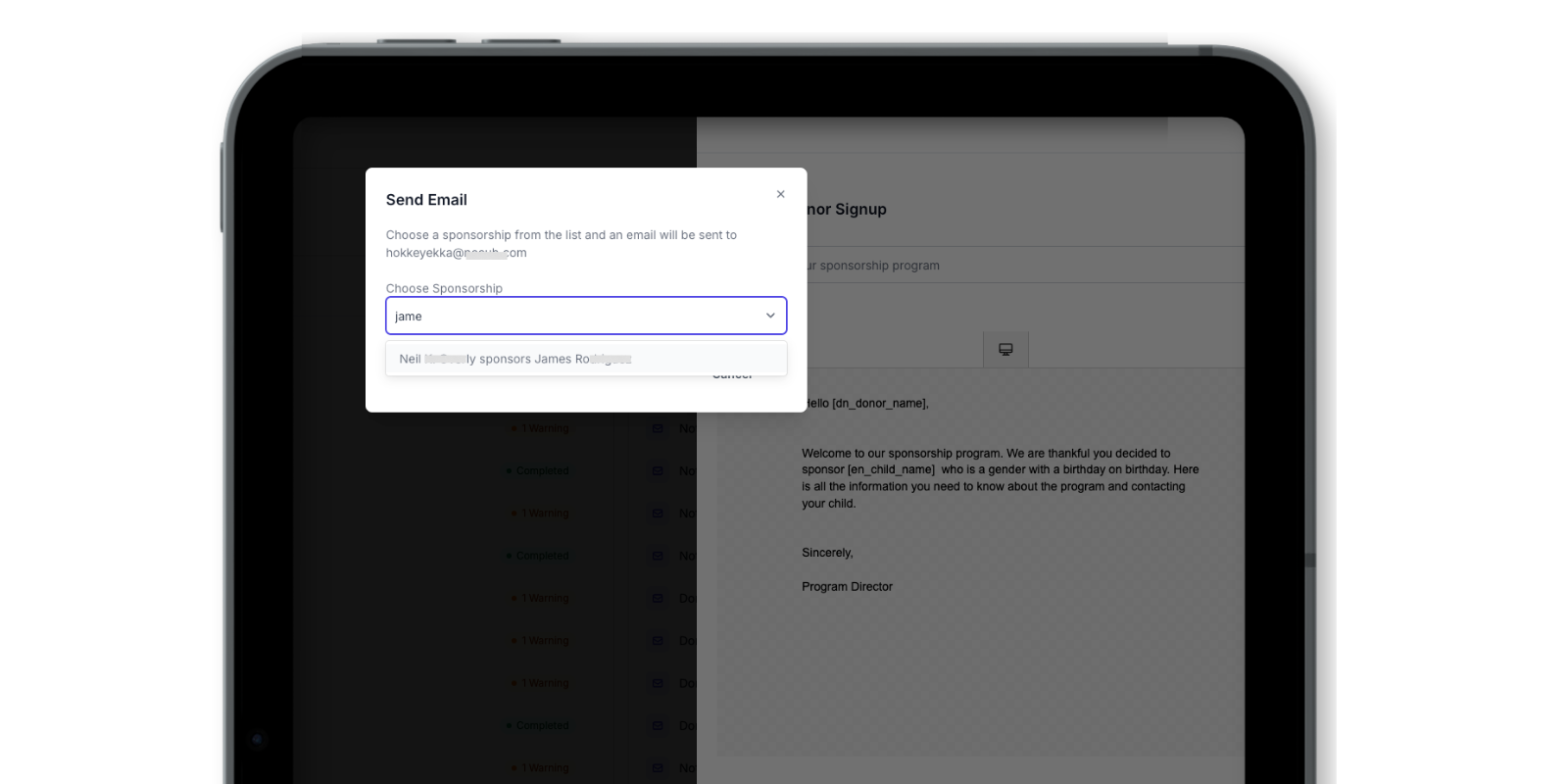
Task: Select the sponsorship option mentioning James
Action: 586,359
